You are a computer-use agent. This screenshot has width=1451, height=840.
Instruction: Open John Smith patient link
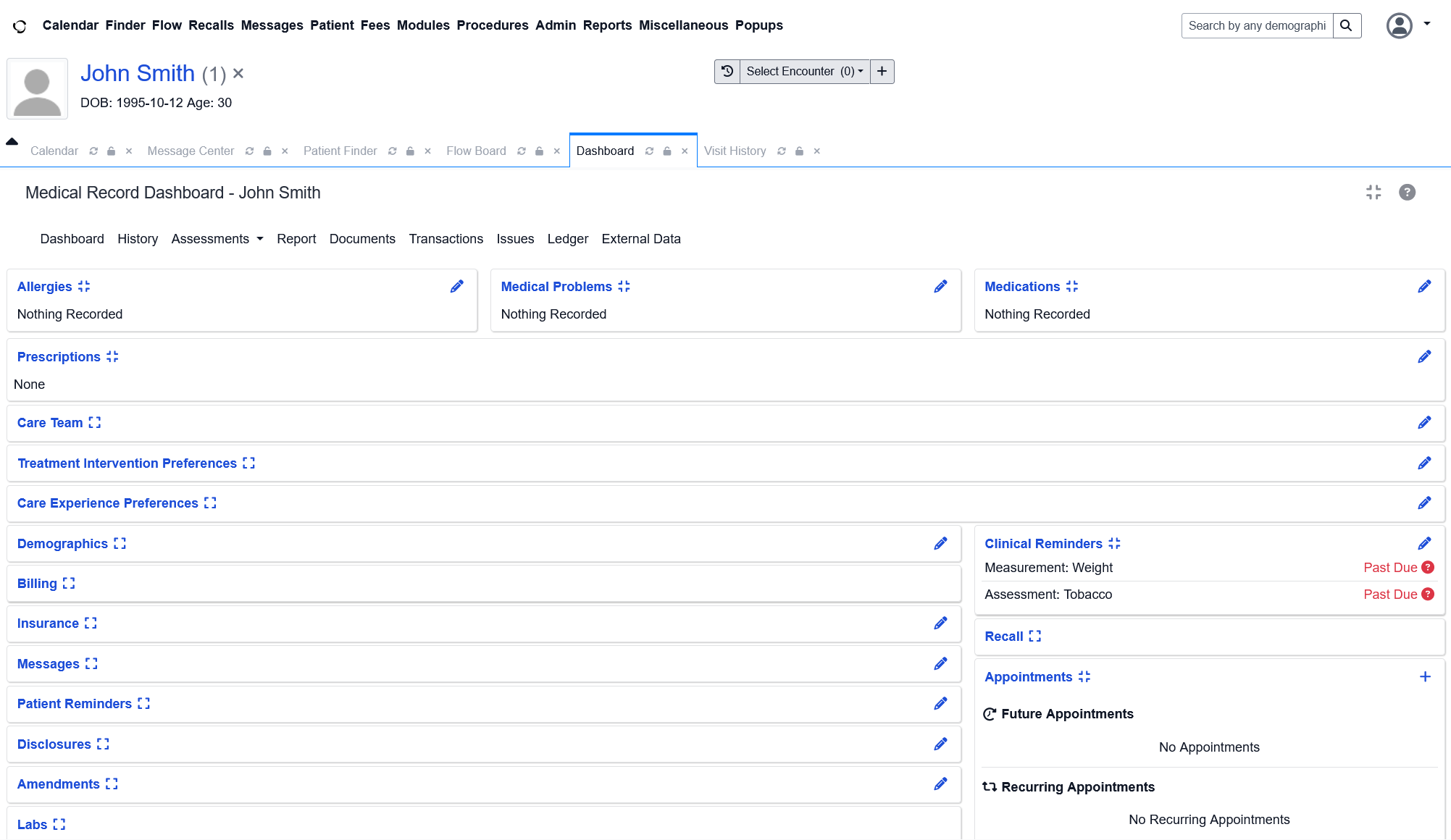(x=138, y=73)
